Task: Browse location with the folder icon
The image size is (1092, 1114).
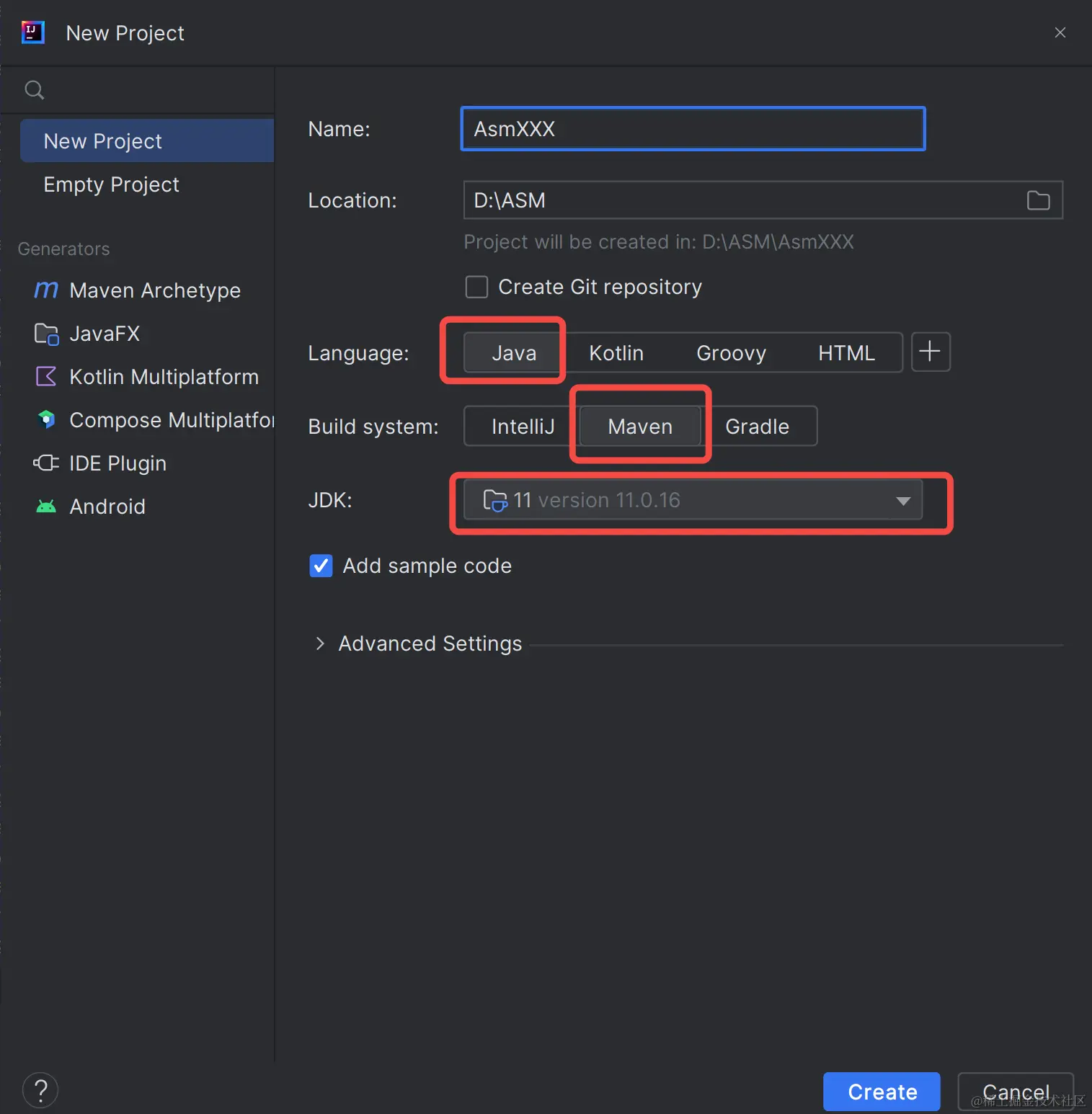Action: (1038, 200)
